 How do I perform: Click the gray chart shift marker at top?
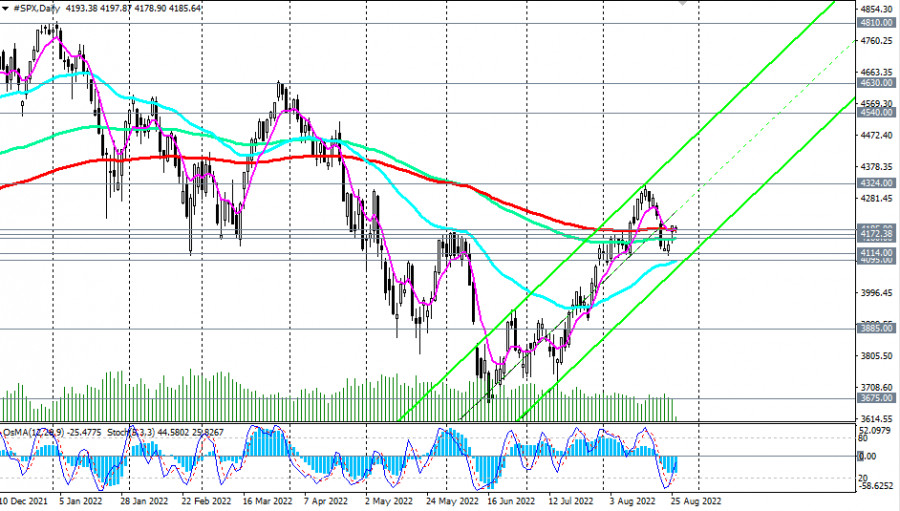tap(682, 3)
